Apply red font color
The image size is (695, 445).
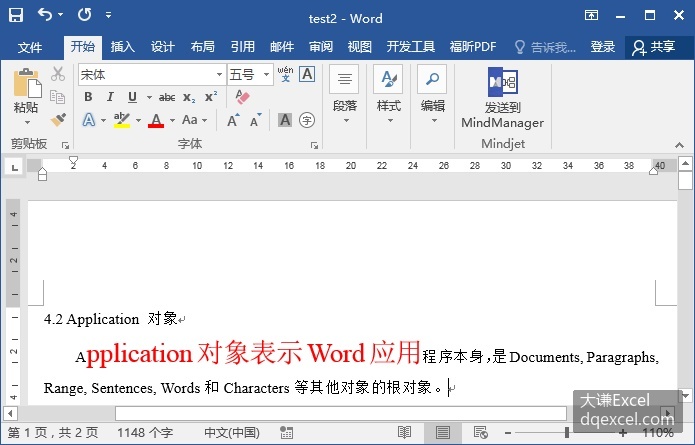(x=156, y=120)
